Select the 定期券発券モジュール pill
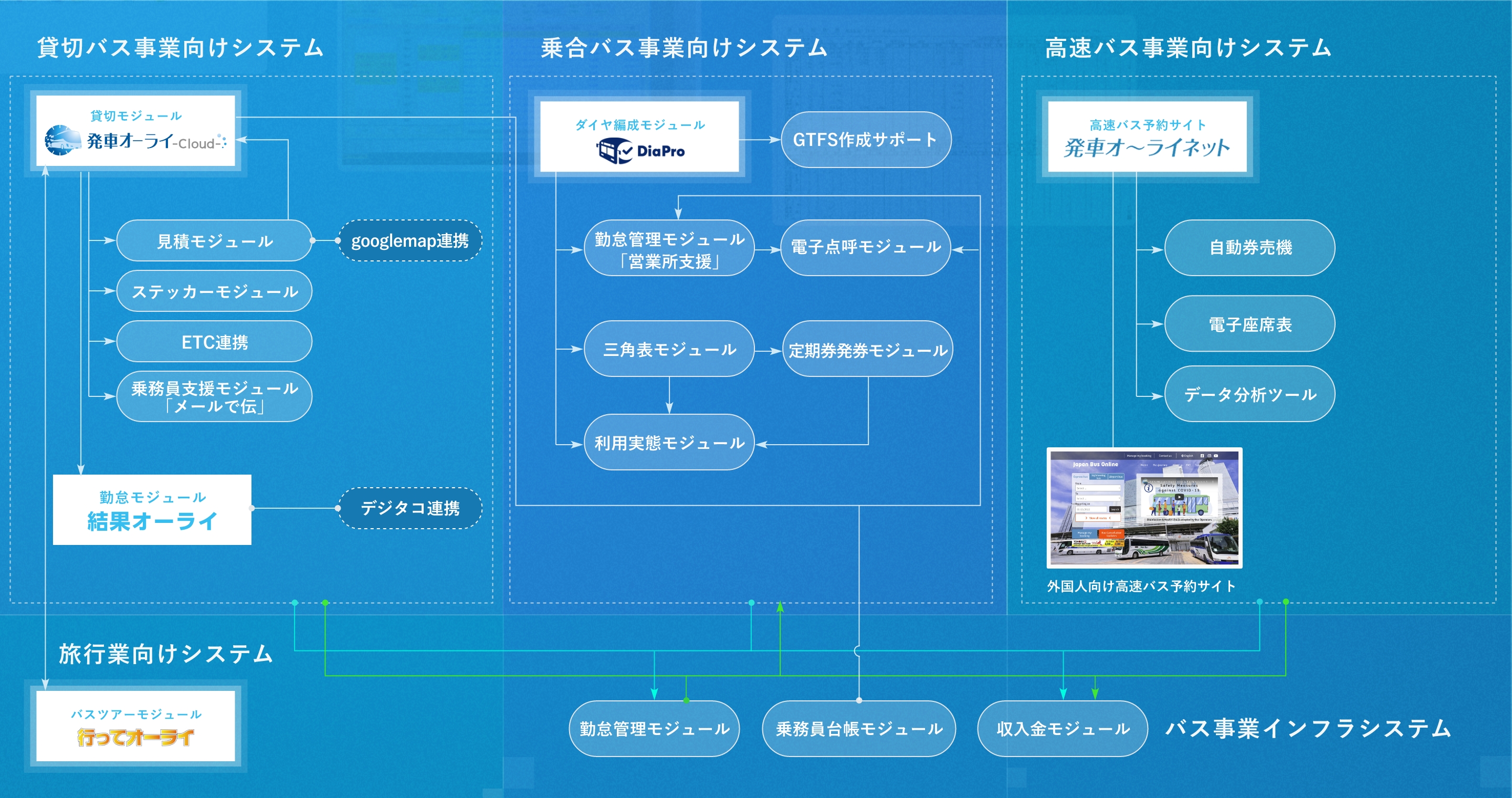The height and width of the screenshot is (798, 1512). click(867, 349)
